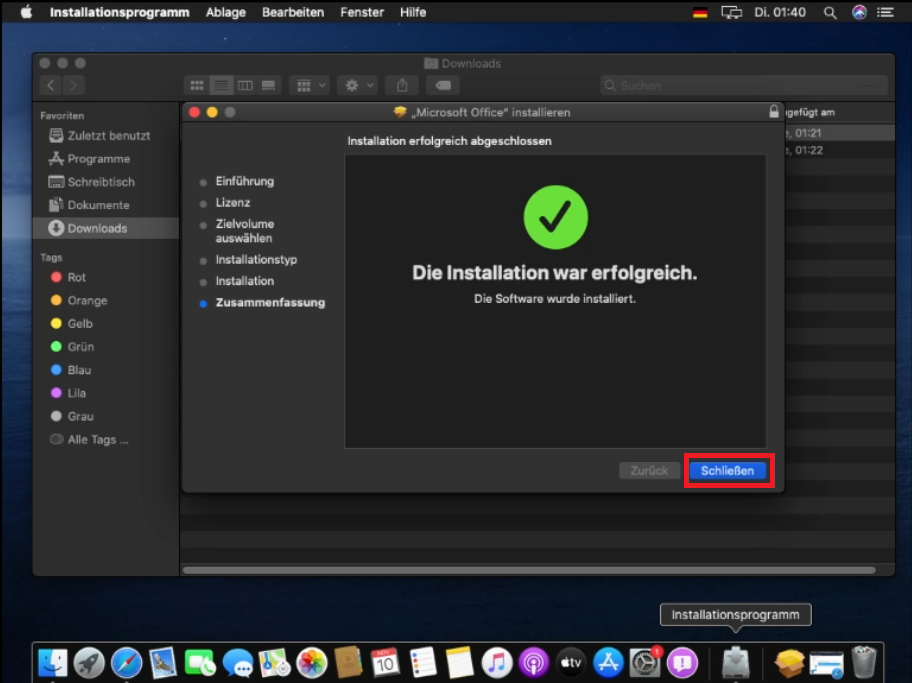Switch Finder to gallery view
Image resolution: width=912 pixels, height=683 pixels.
269,86
